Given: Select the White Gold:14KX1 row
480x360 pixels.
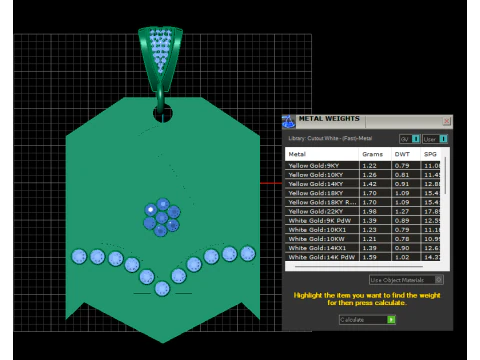Looking at the screenshot, I should tap(363, 248).
